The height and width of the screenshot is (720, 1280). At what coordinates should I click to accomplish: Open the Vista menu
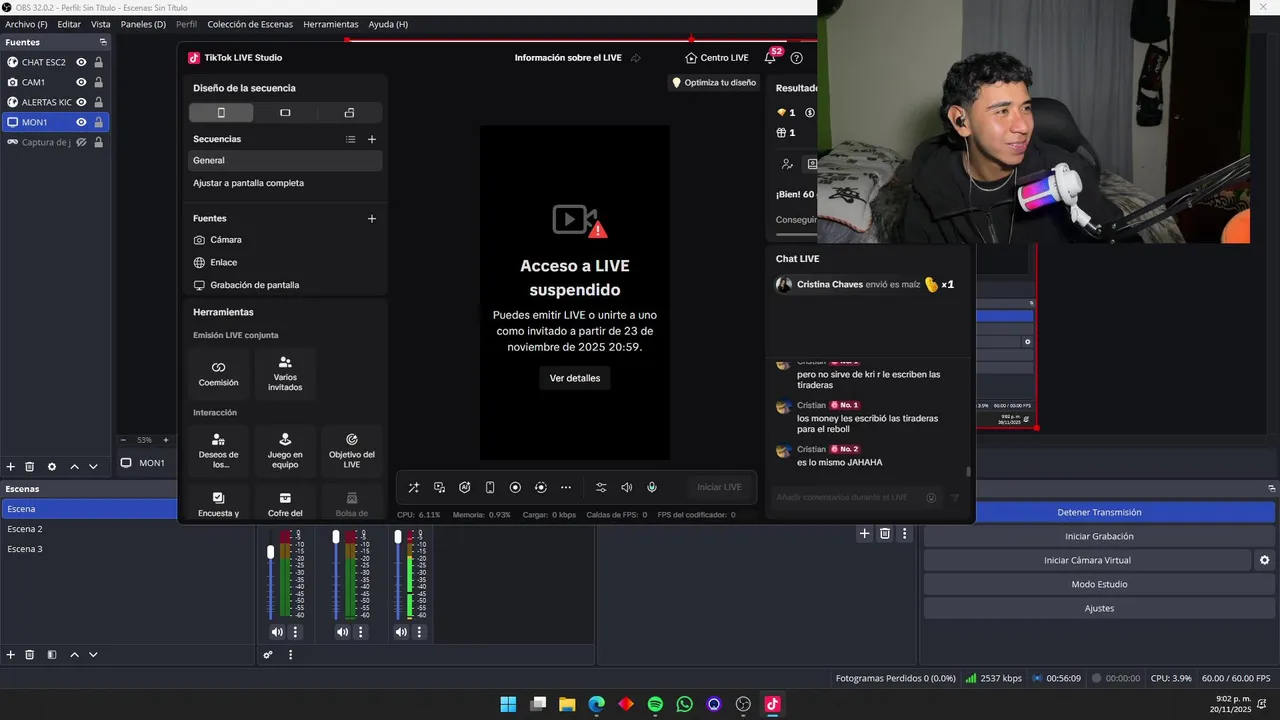pyautogui.click(x=101, y=24)
